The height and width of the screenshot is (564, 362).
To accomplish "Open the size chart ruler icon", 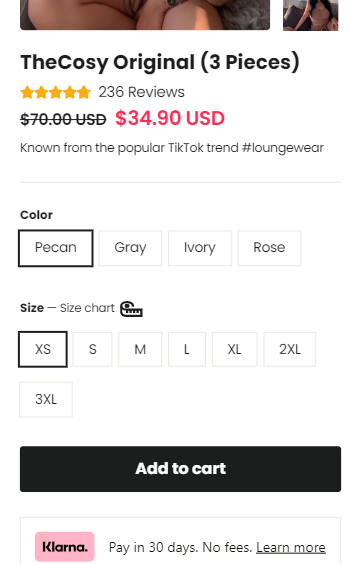I will coord(131,309).
